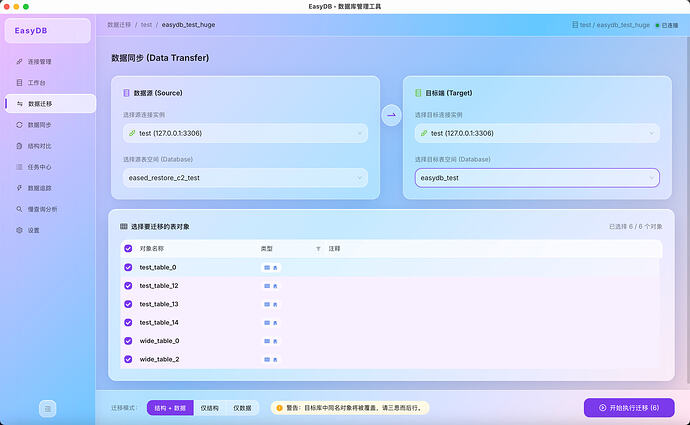Click the 目标库中同名对象将被覆盖 warning text
Image resolution: width=690 pixels, height=425 pixels.
pos(356,408)
